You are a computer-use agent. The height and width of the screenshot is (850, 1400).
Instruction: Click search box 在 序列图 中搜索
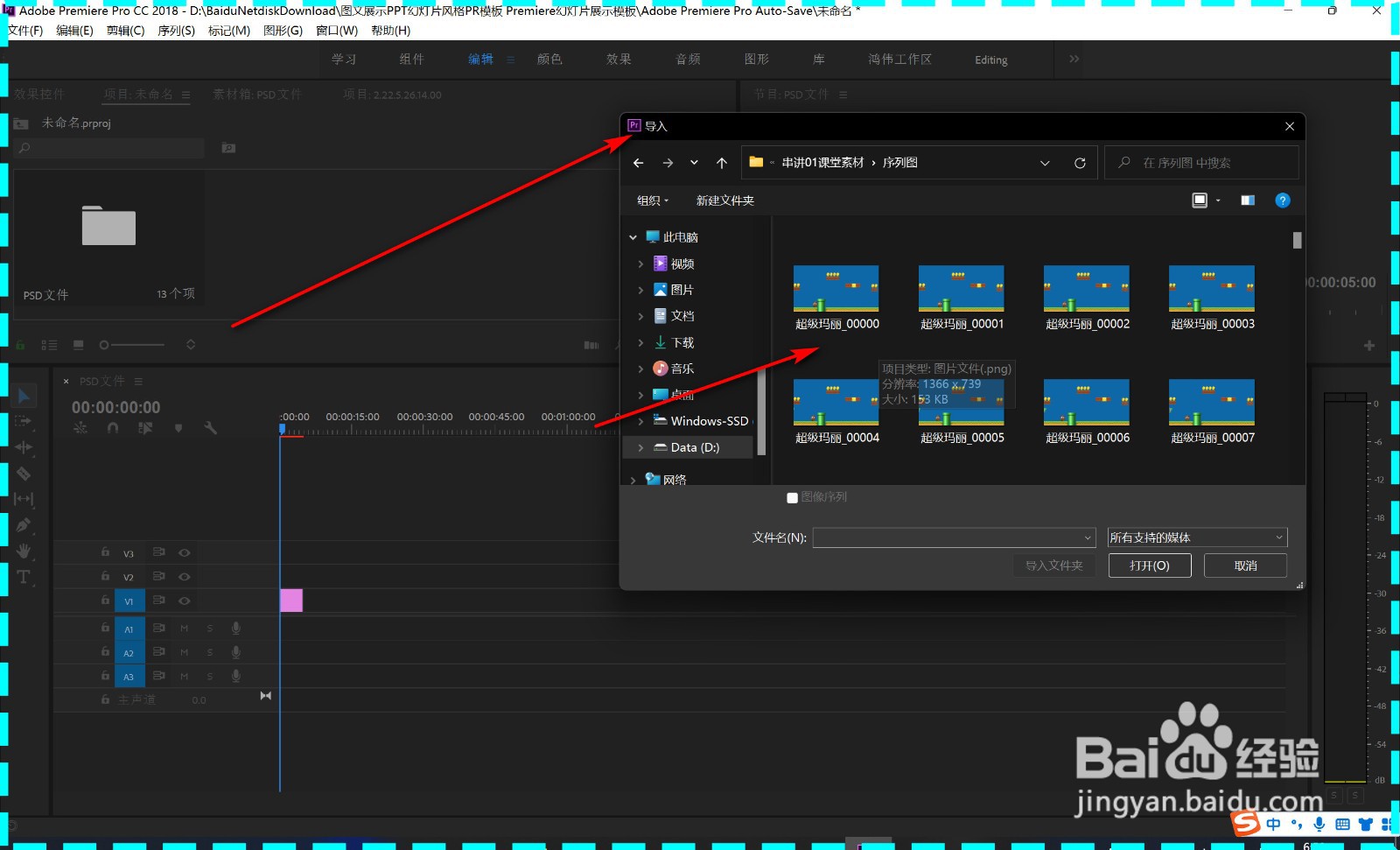coord(1201,163)
